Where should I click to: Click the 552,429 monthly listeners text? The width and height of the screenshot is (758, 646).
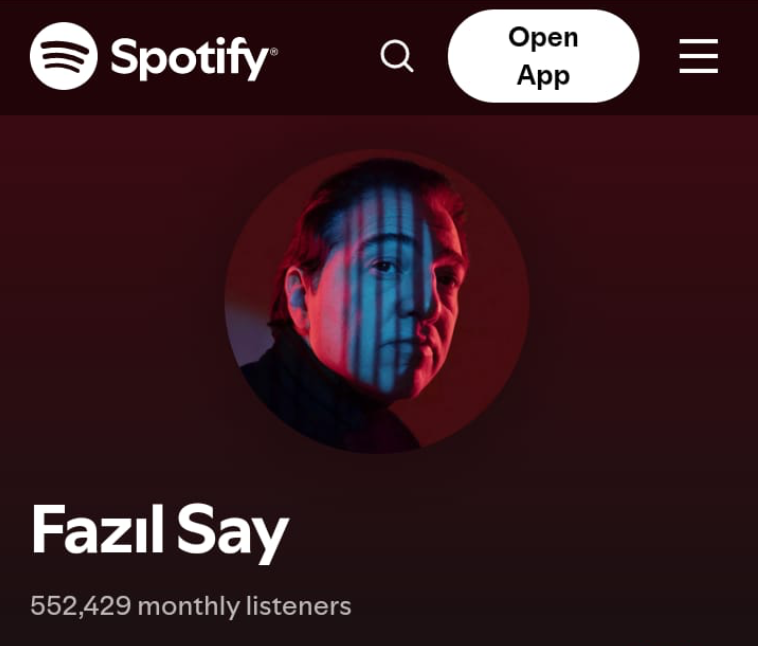(x=190, y=606)
